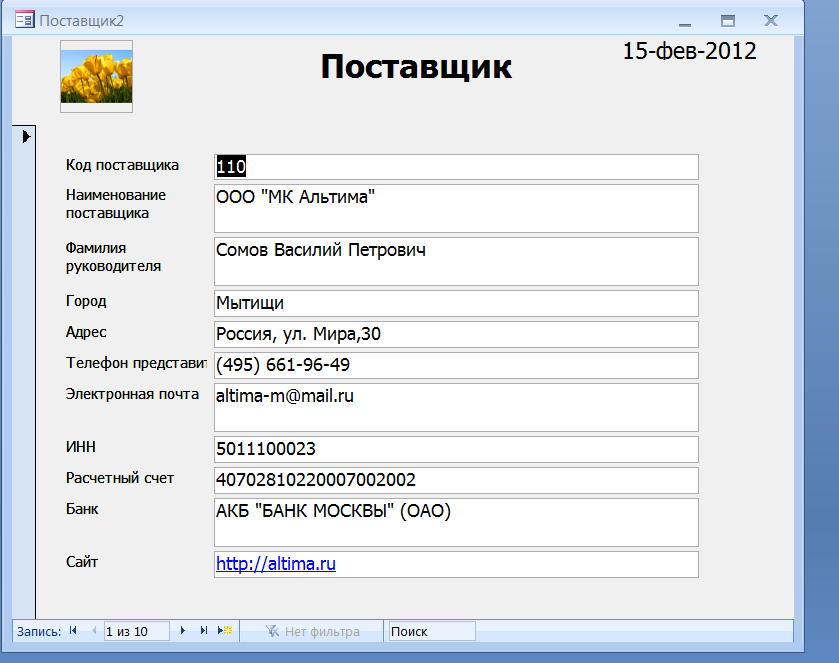
Task: Click the Телефон представит label
Action: [136, 363]
